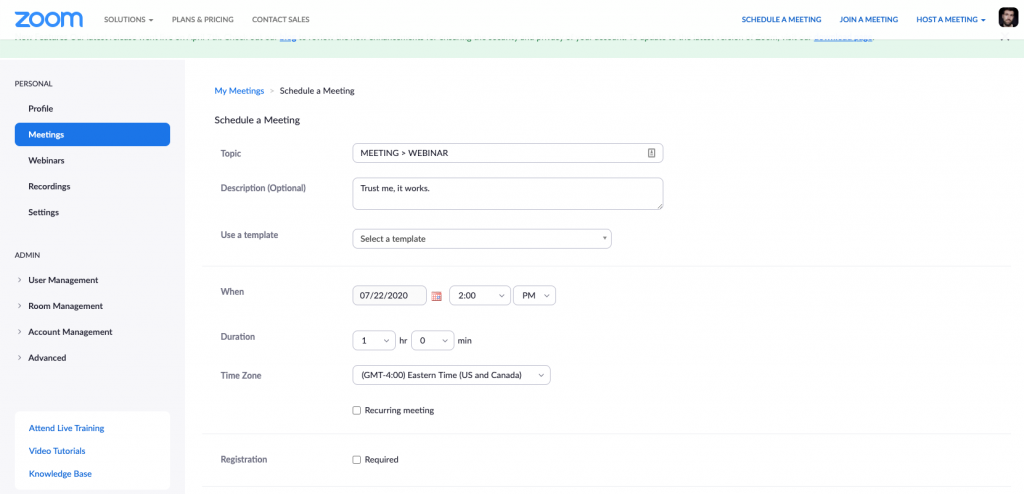The image size is (1024, 494).
Task: Click Schedule a Meeting header link
Action: (x=781, y=20)
